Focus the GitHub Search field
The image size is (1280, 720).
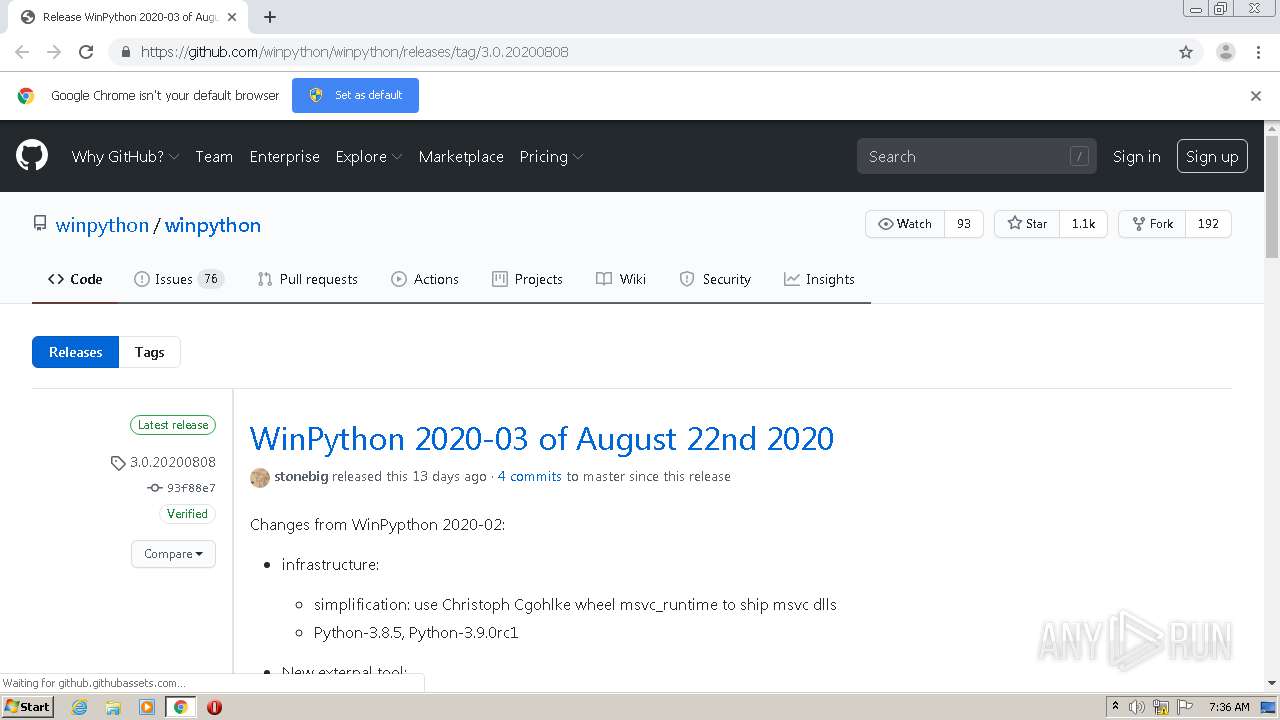[x=976, y=156]
